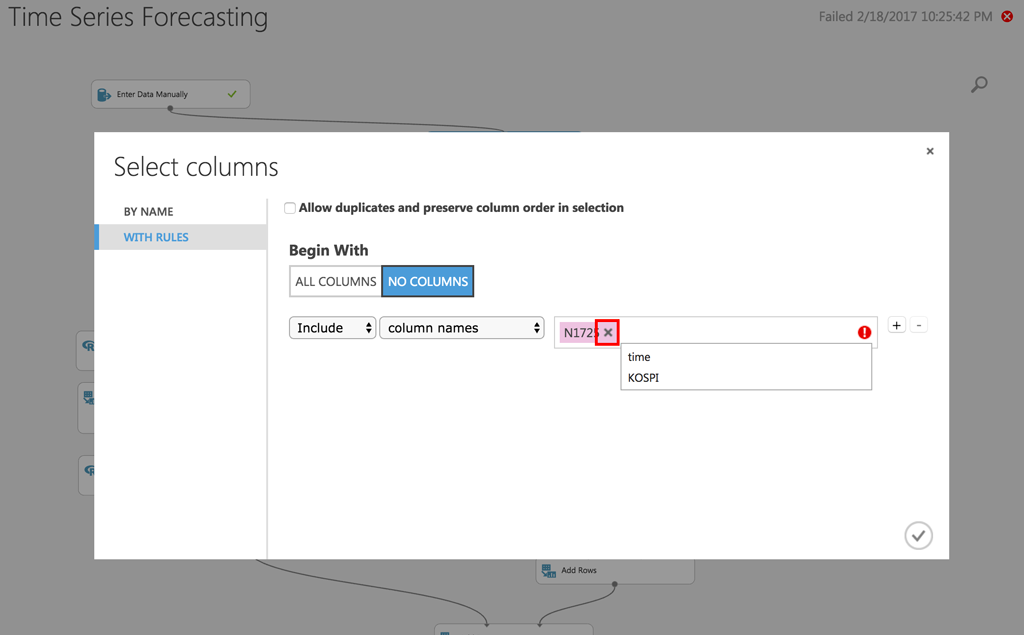
Task: Close the Select columns dialog
Action: (x=930, y=151)
